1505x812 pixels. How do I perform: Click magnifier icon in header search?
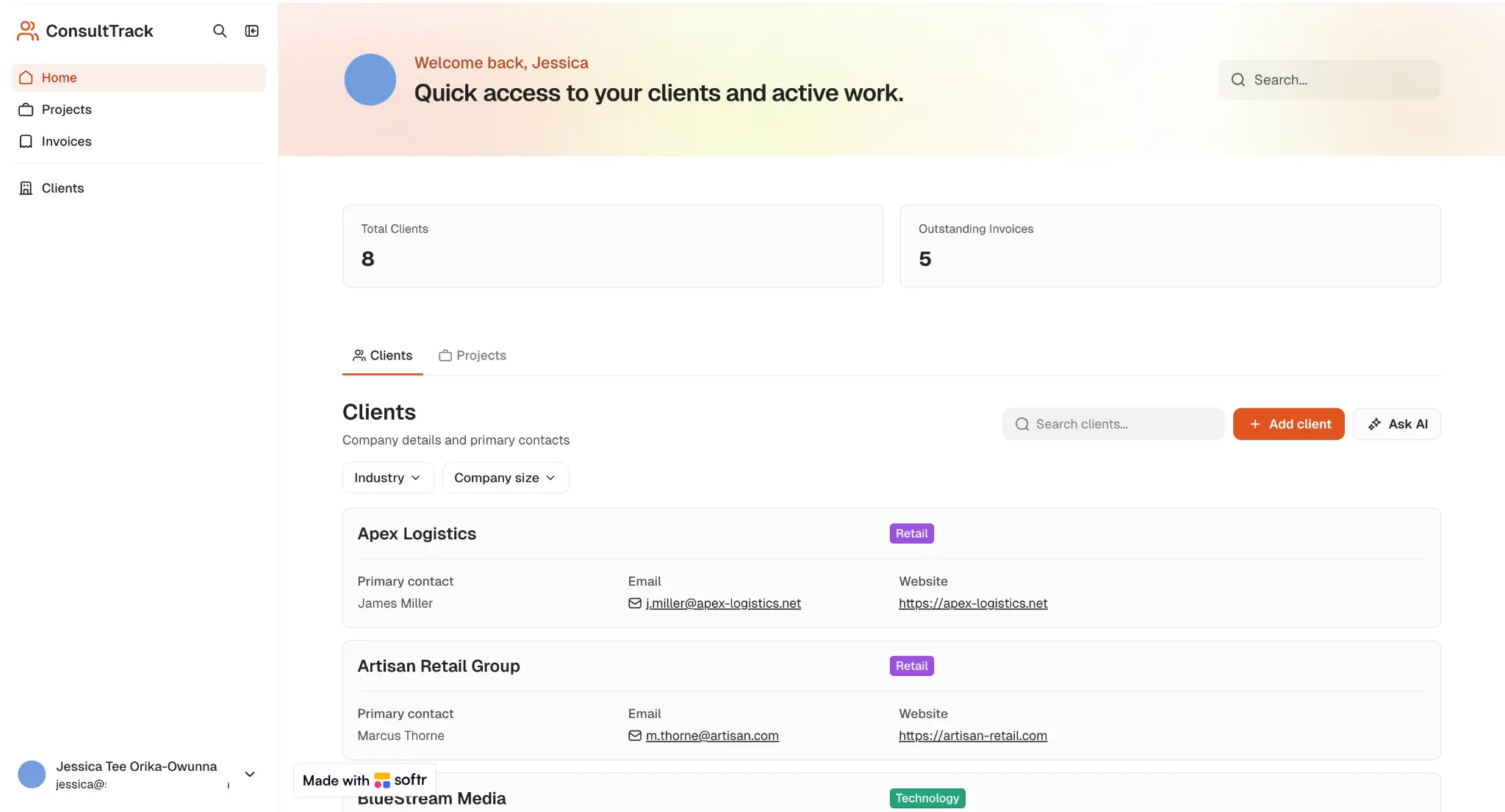(x=1238, y=80)
